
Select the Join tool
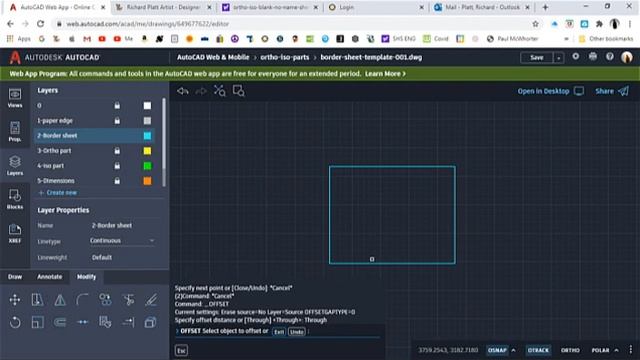(82, 322)
